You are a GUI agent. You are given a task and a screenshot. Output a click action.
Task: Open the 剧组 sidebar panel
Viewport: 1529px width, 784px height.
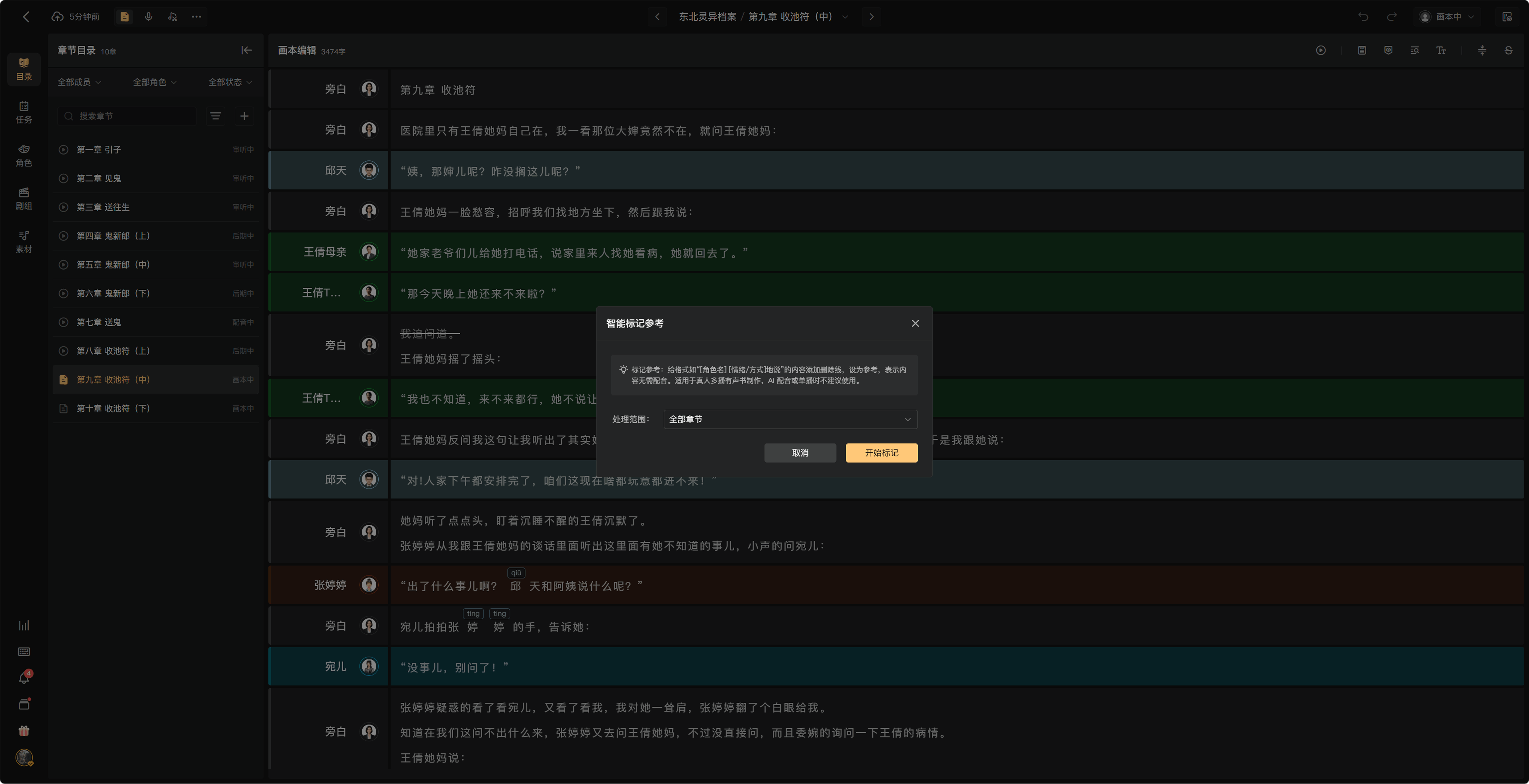[x=24, y=199]
